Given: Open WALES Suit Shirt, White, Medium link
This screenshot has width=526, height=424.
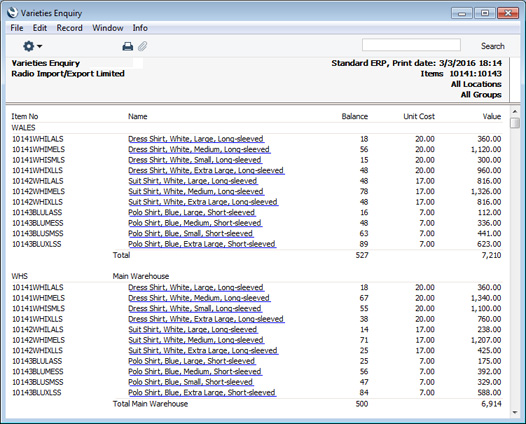Looking at the screenshot, I should point(196,192).
